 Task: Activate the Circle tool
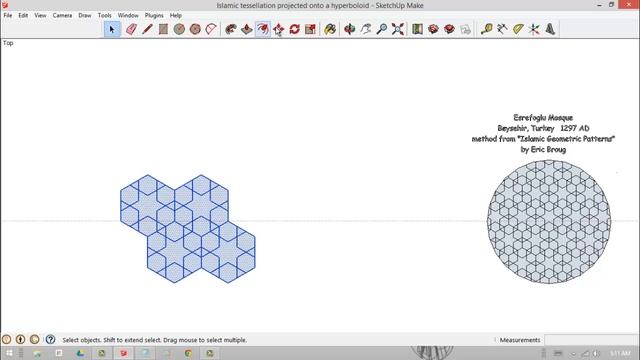(x=179, y=29)
